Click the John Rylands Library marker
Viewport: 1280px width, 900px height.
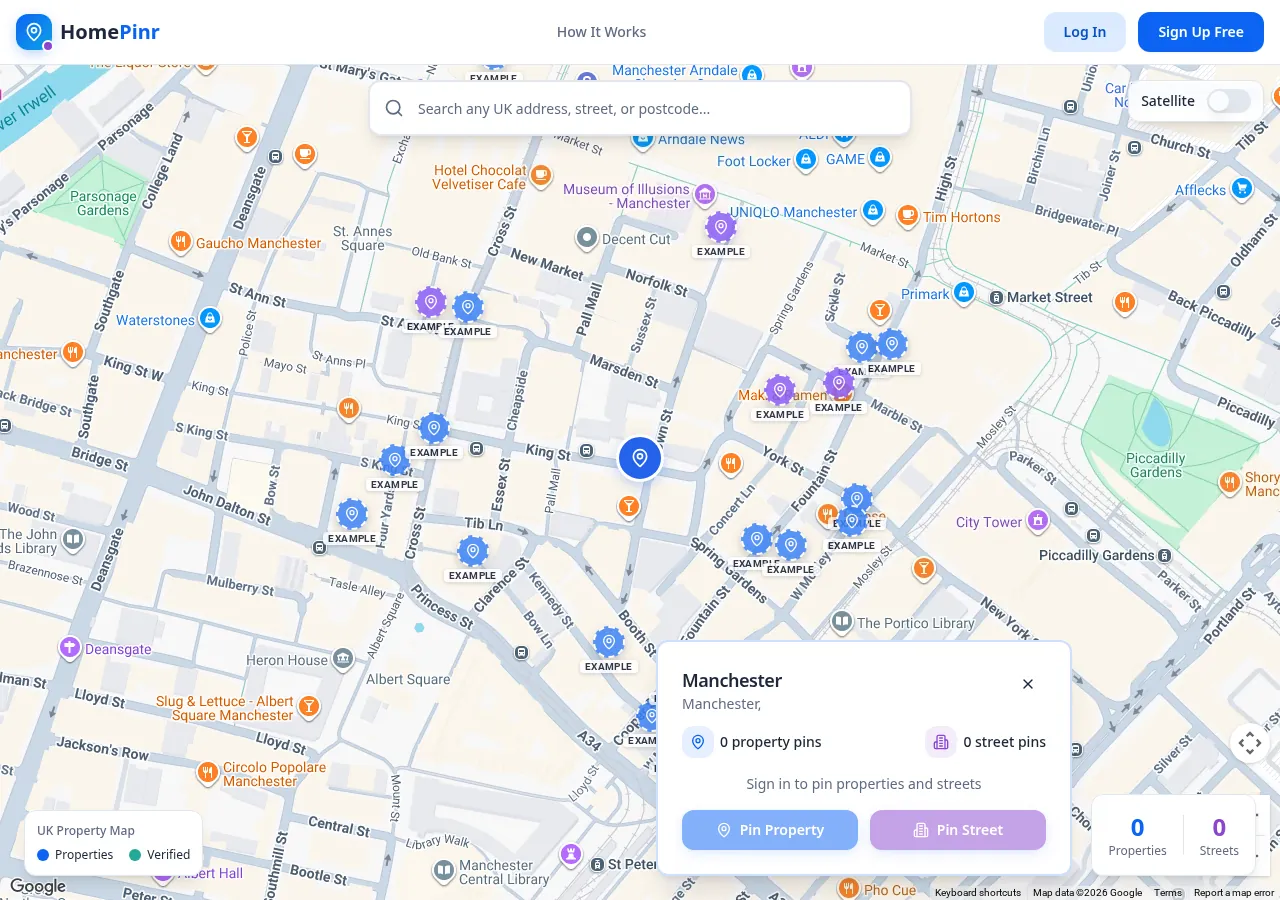72,541
